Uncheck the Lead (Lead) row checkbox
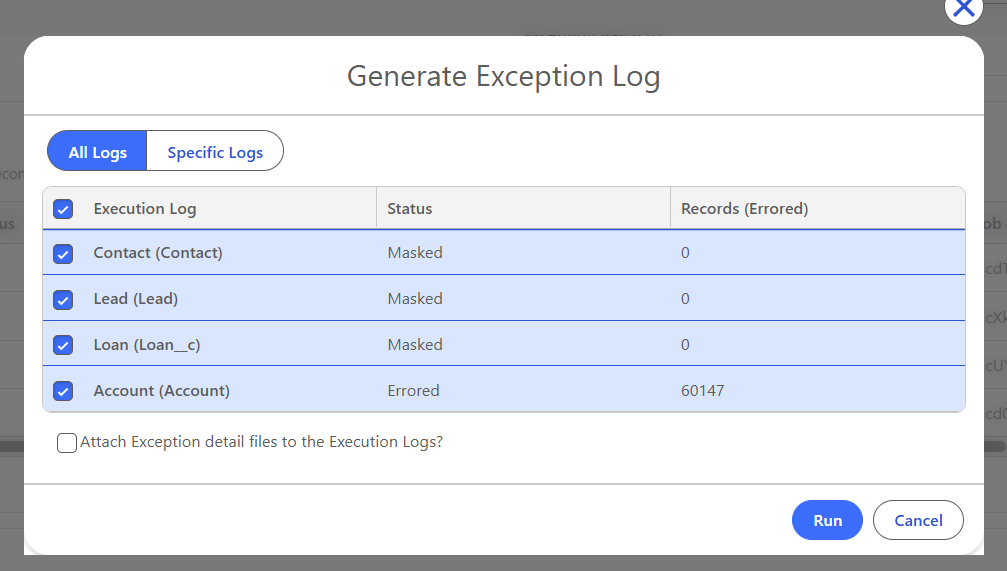The image size is (1007, 571). pos(63,299)
